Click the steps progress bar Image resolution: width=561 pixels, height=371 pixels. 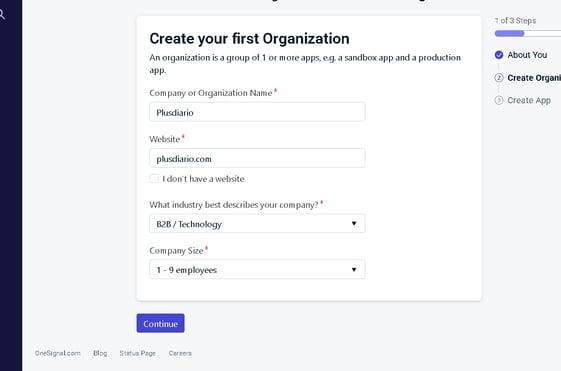point(528,34)
